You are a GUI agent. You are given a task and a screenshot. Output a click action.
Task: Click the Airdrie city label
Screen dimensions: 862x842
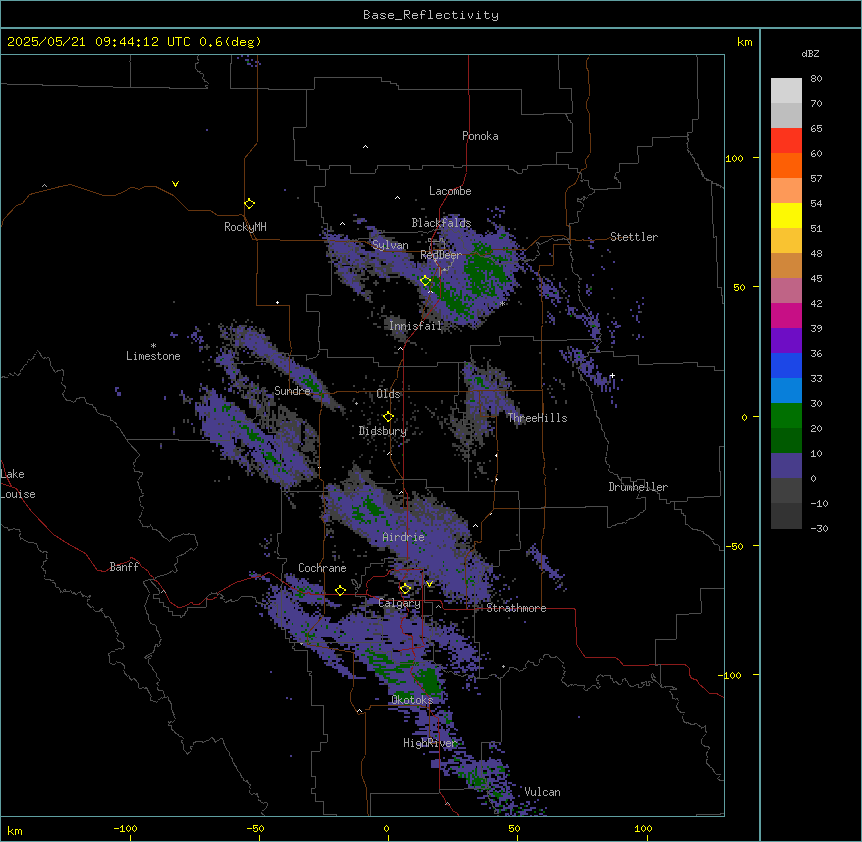(403, 537)
